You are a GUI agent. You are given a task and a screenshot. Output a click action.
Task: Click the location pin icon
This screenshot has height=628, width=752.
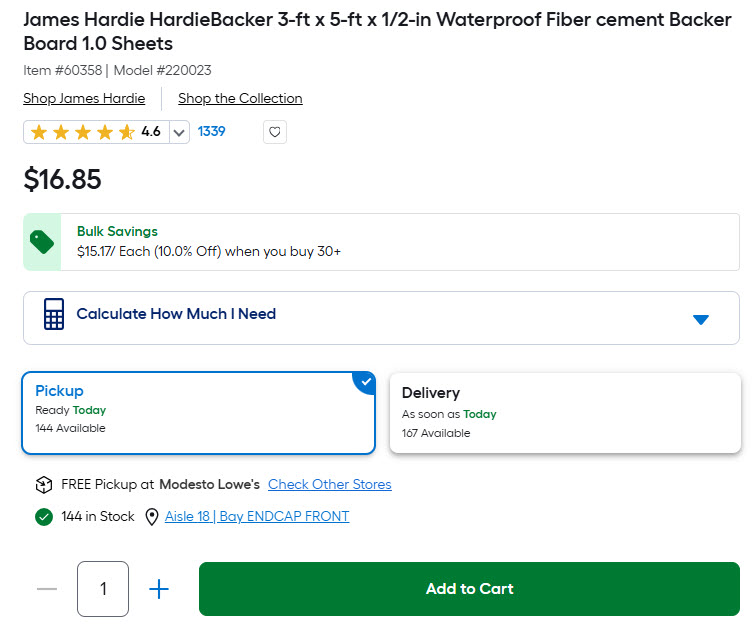pos(152,517)
